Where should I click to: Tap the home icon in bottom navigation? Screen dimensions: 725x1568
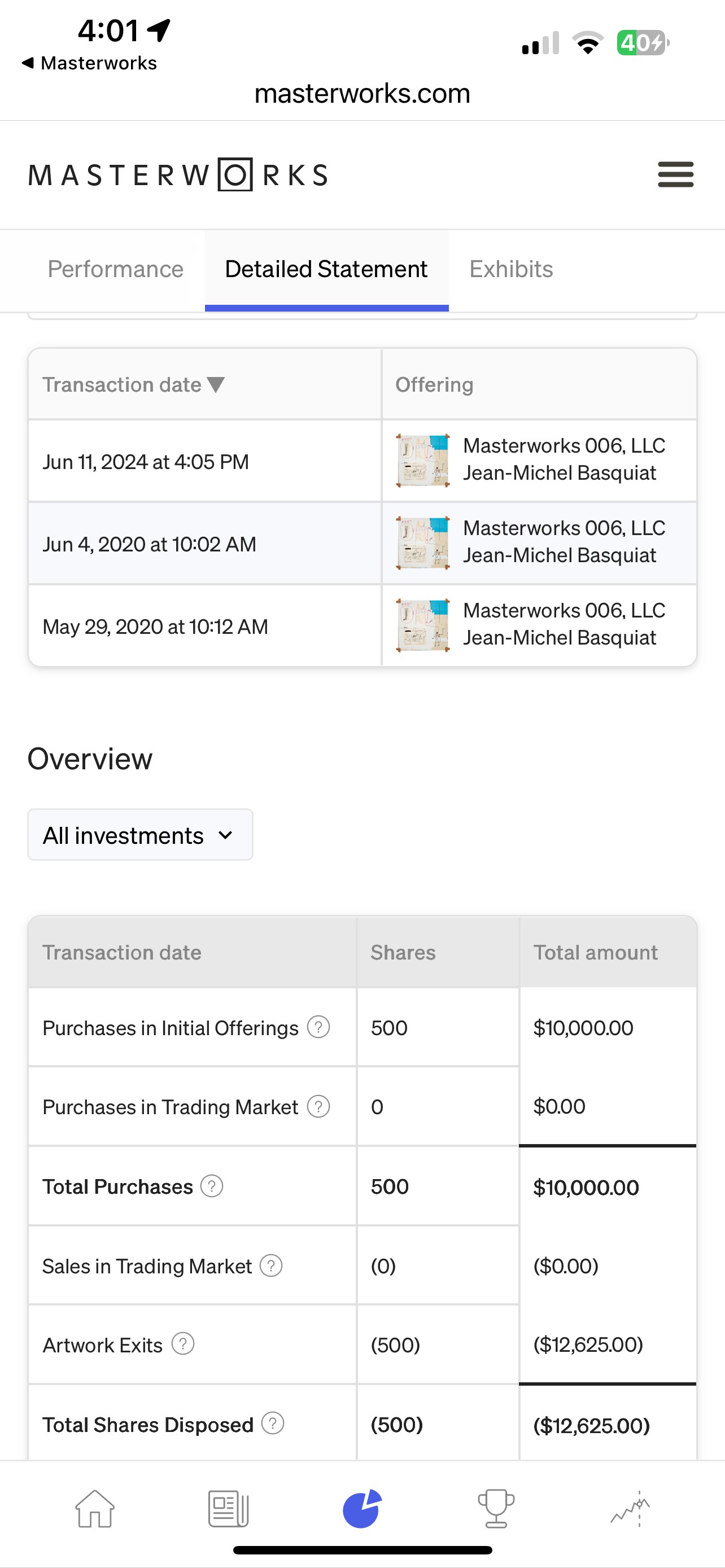(x=94, y=1508)
